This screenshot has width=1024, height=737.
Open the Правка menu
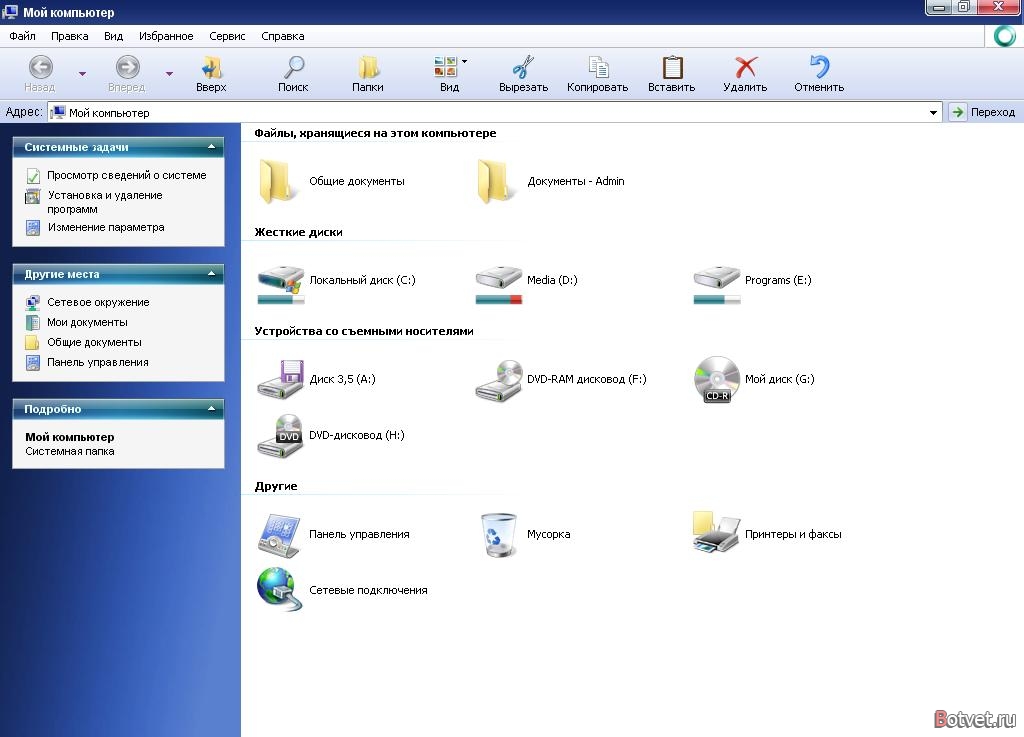(x=69, y=36)
